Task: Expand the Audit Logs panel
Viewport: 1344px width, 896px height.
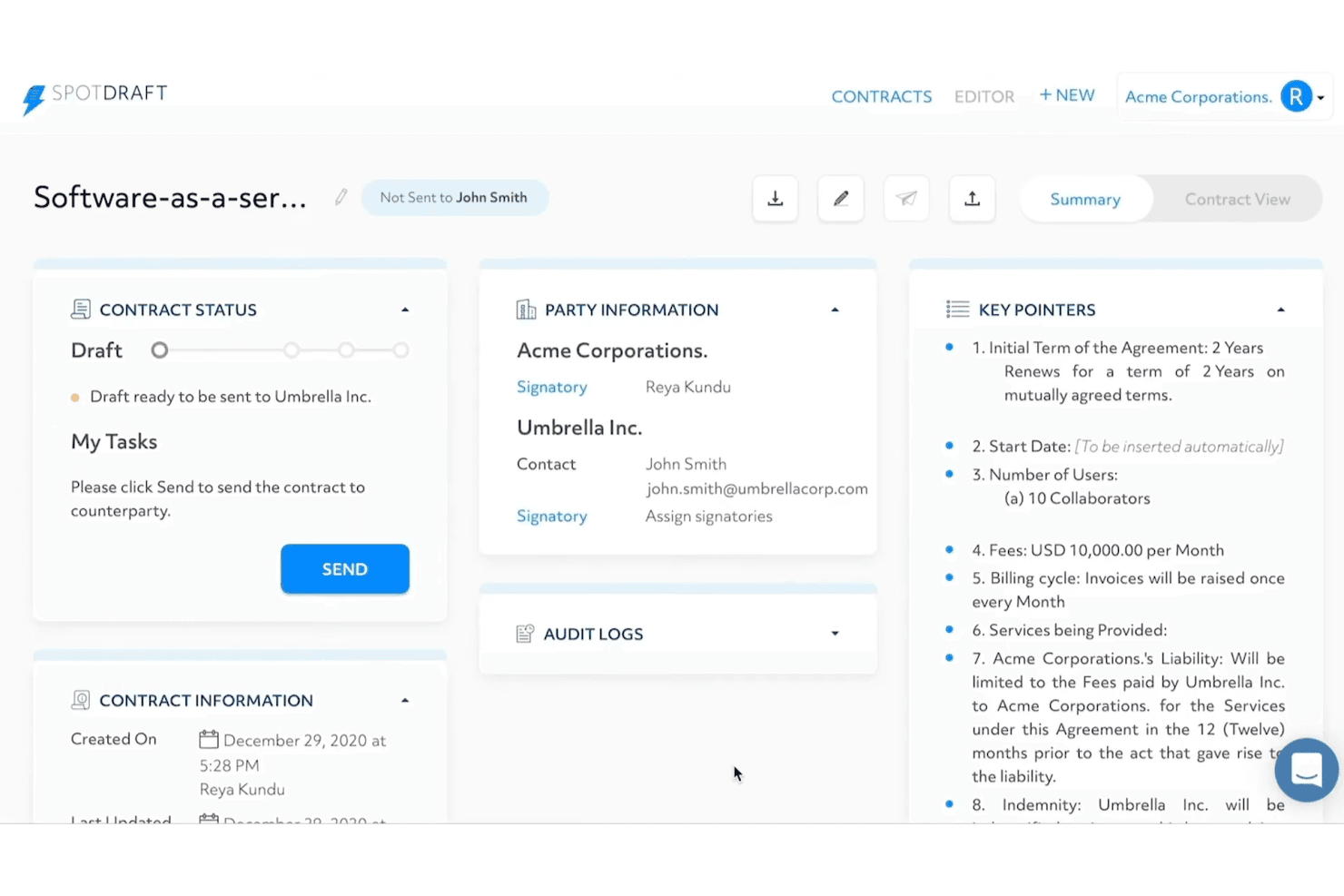Action: click(x=835, y=634)
